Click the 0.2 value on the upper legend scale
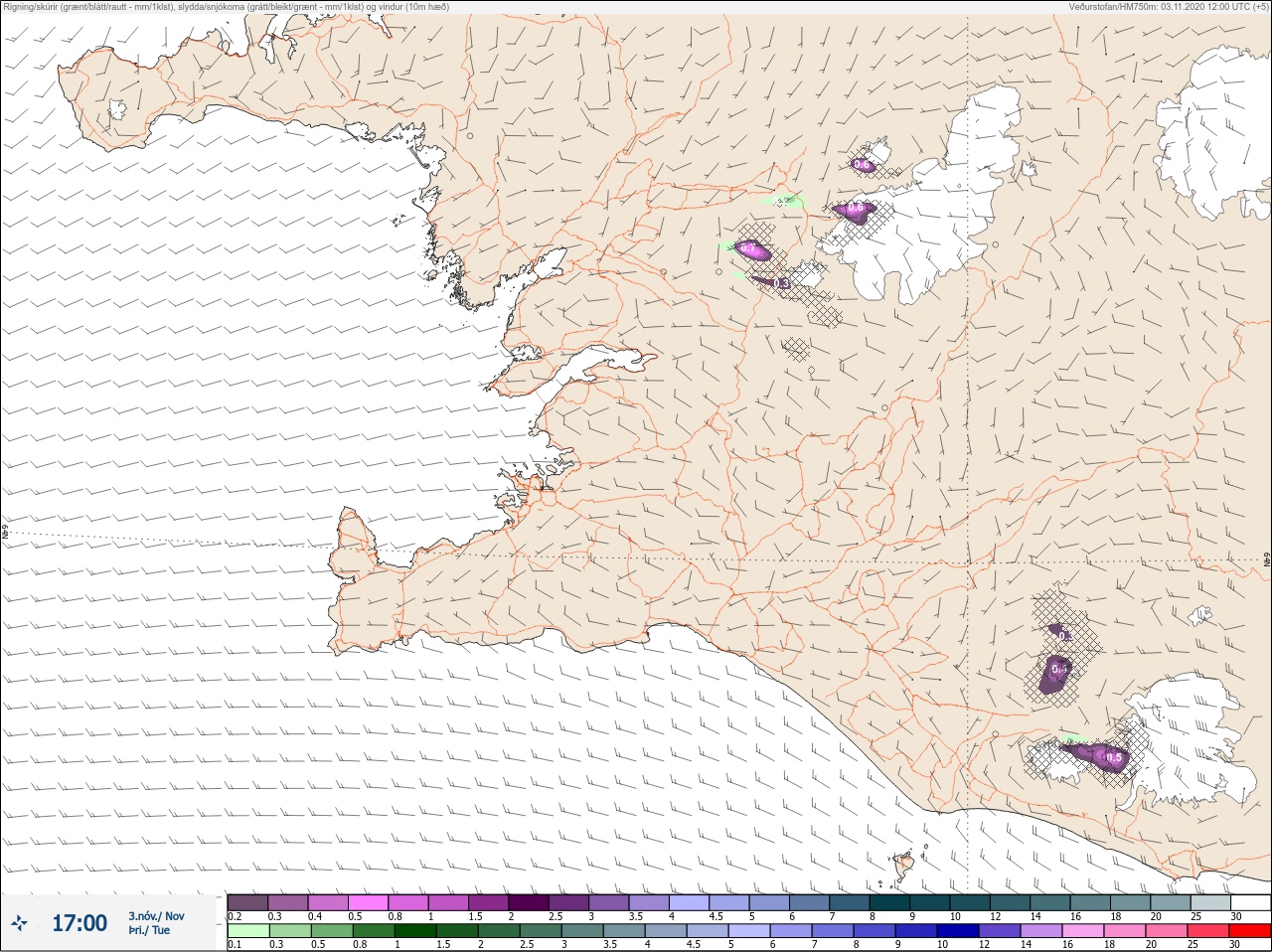The width and height of the screenshot is (1272, 952). (235, 916)
